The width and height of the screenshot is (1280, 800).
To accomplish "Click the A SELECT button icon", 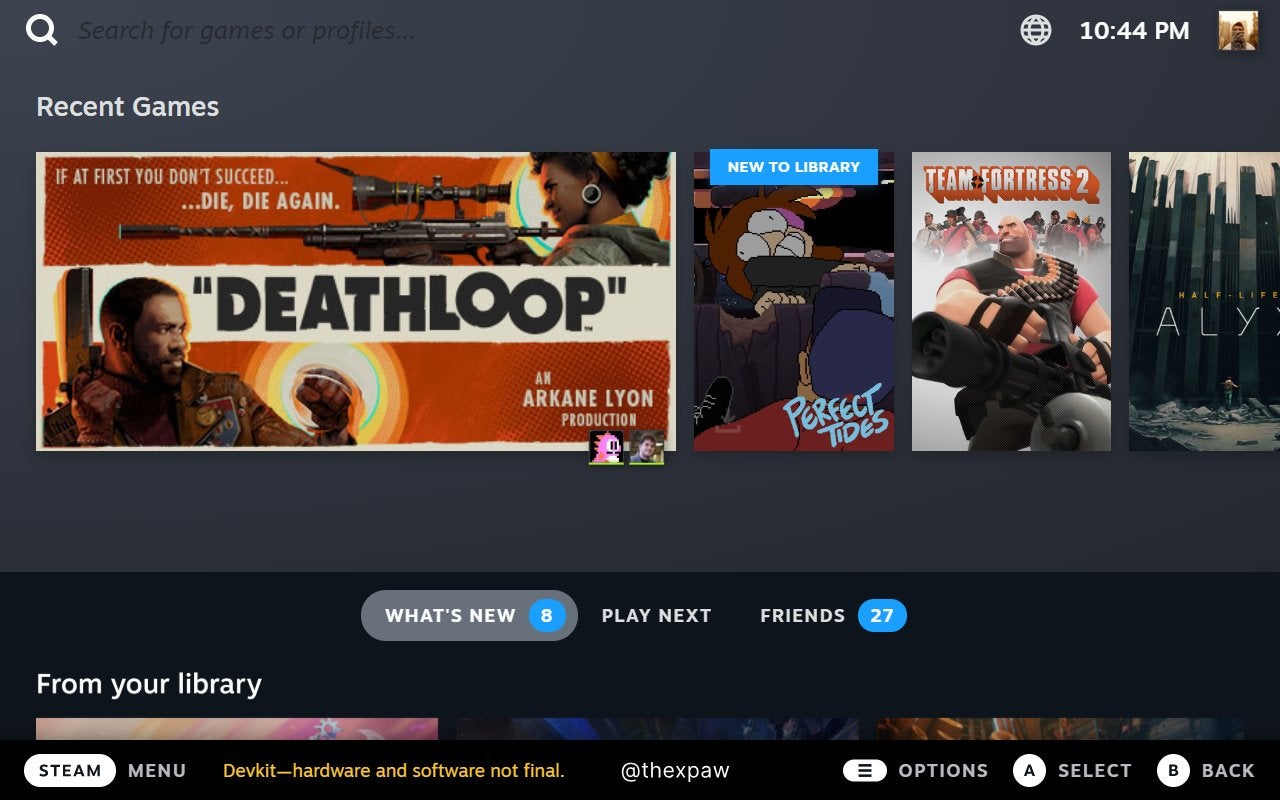I will point(1030,770).
